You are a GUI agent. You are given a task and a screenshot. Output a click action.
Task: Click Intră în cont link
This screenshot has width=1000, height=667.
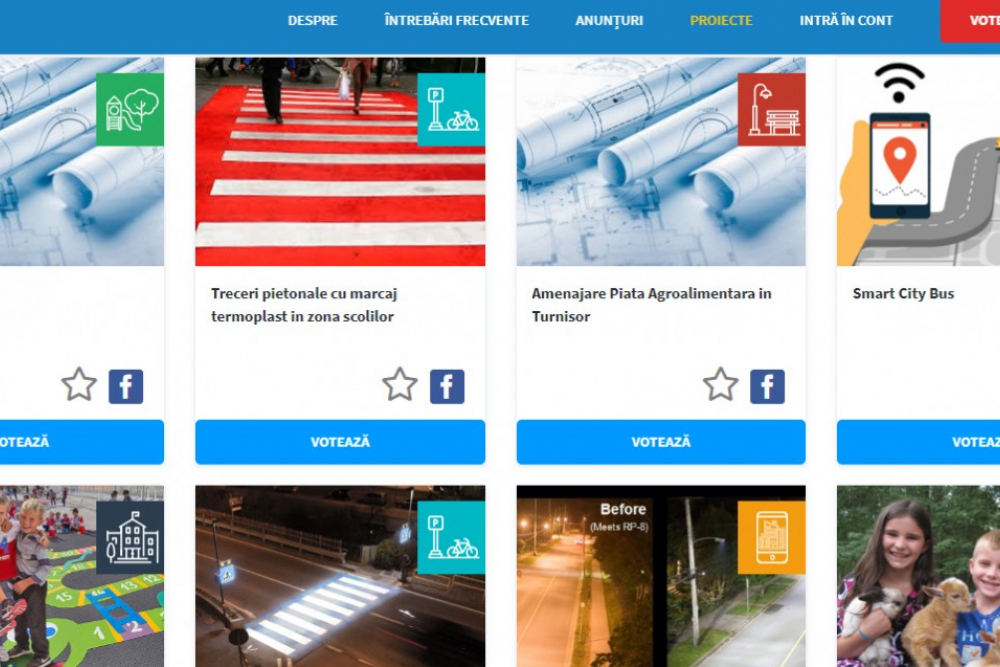(846, 20)
